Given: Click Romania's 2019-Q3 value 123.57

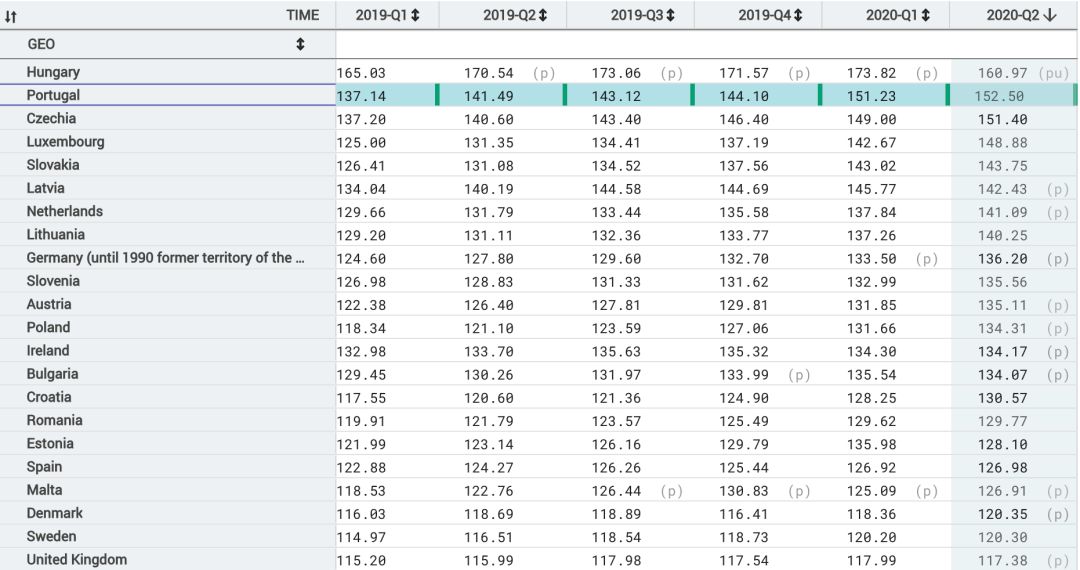Looking at the screenshot, I should point(616,422).
